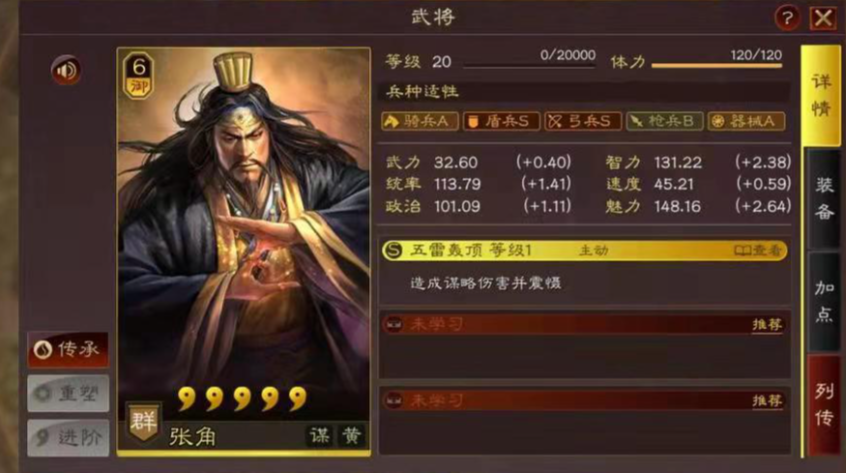Switch to the 装备 equipment tab
This screenshot has width=846, height=473.
coord(822,198)
